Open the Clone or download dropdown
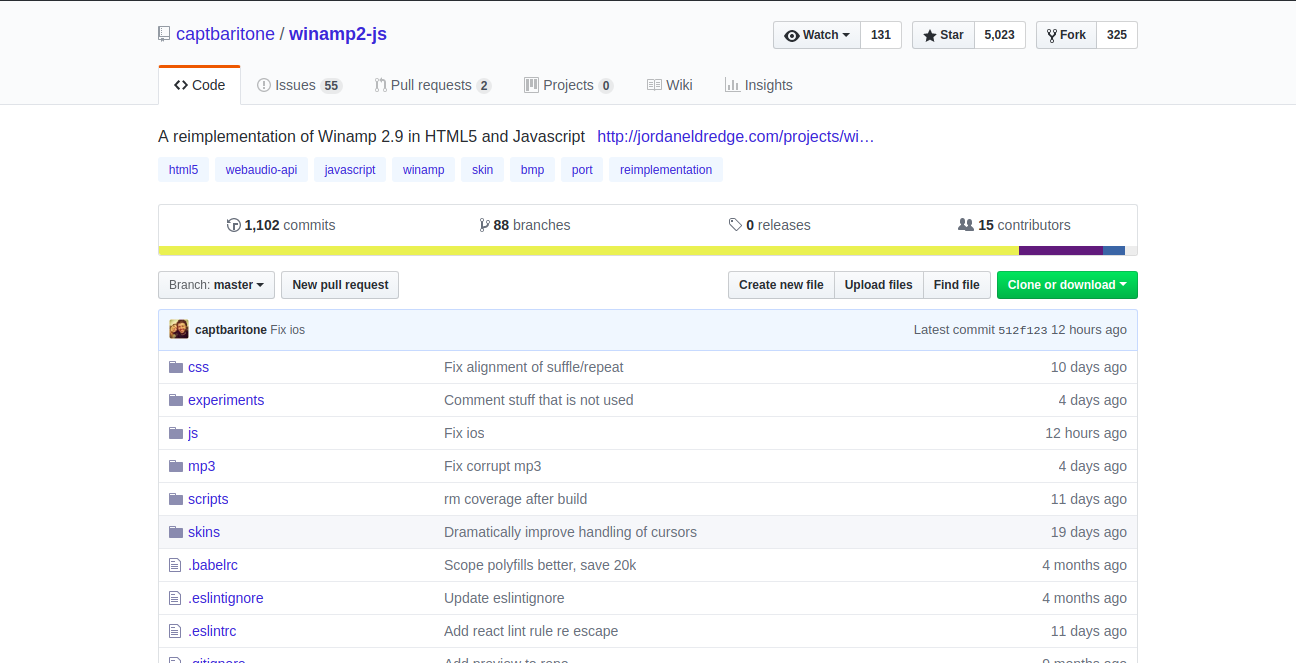The image size is (1296, 663). pos(1067,285)
